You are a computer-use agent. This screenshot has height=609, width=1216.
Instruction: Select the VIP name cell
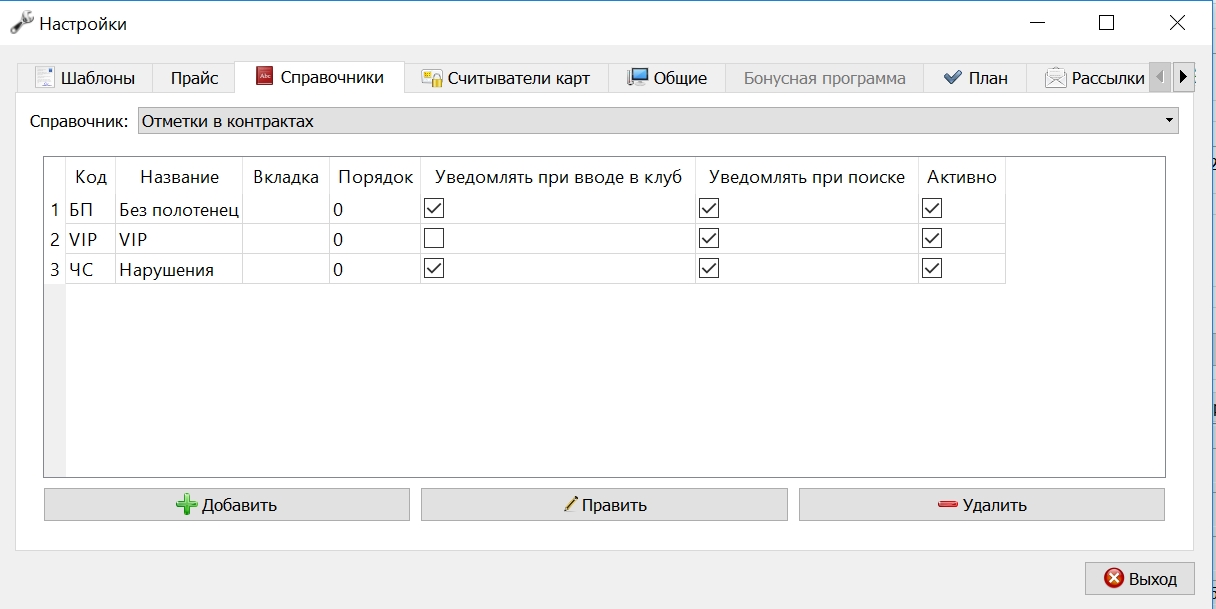(179, 239)
